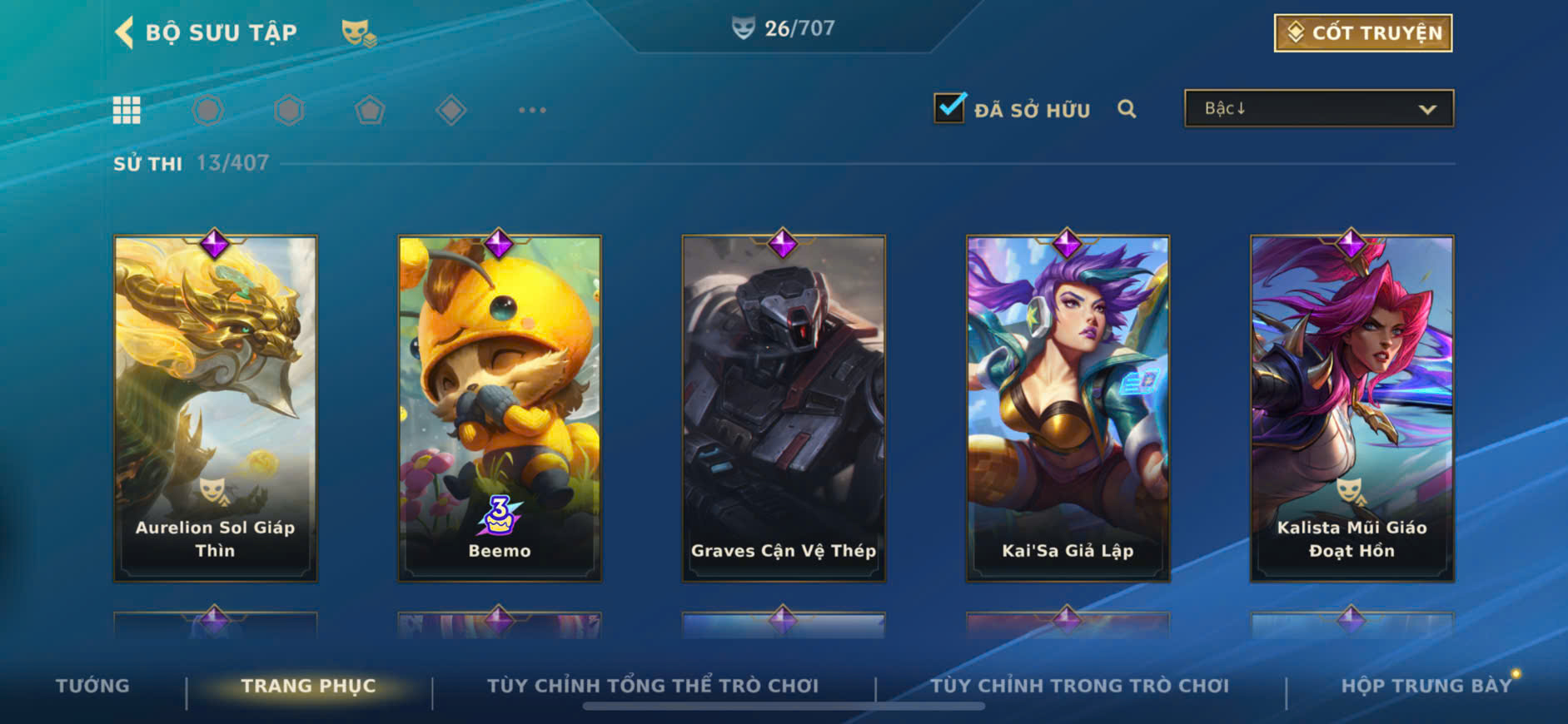This screenshot has height=724, width=1568.
Task: Select the diamond rarity filter icon
Action: [450, 110]
